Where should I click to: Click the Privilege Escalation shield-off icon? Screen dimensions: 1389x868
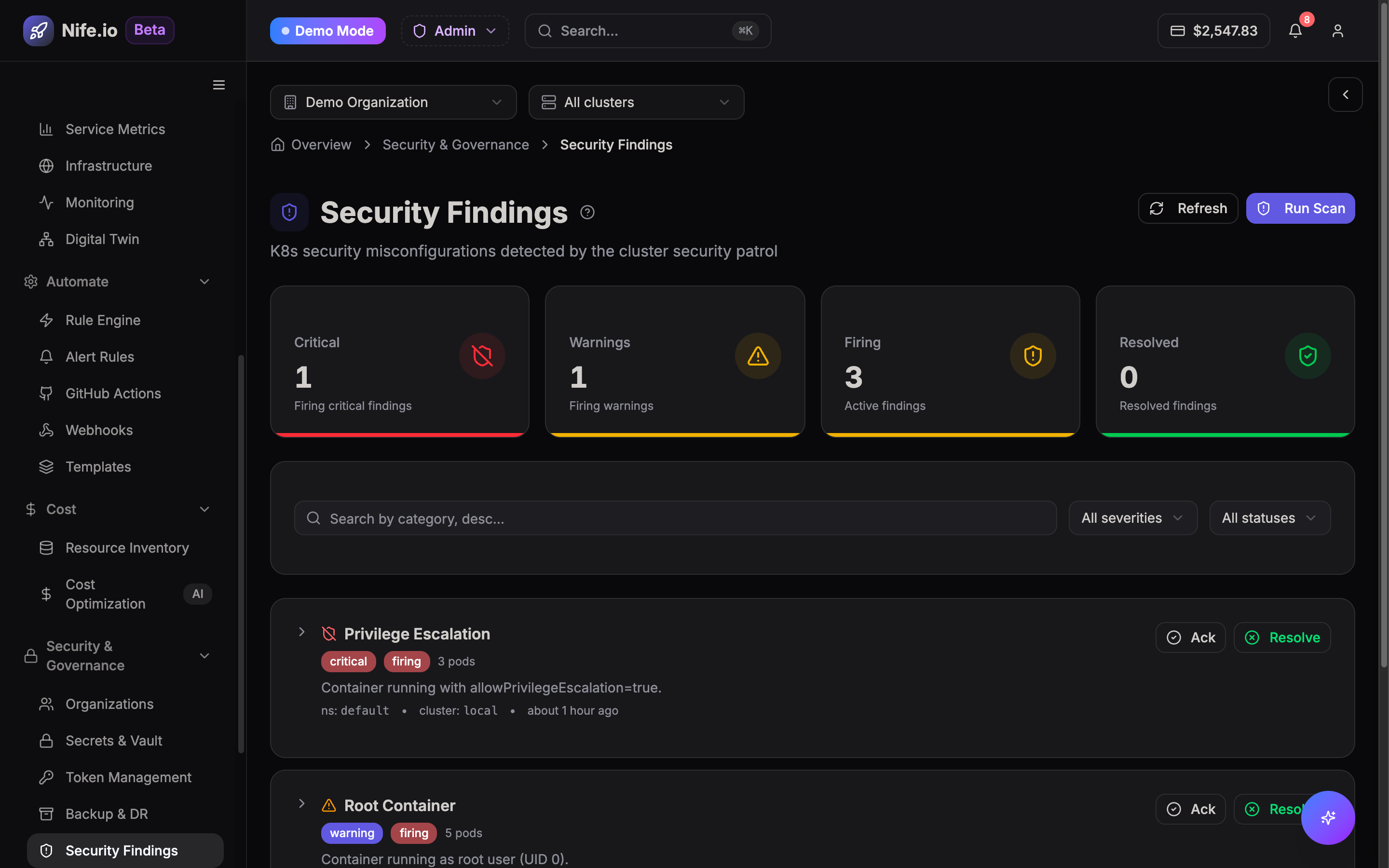pyautogui.click(x=329, y=634)
